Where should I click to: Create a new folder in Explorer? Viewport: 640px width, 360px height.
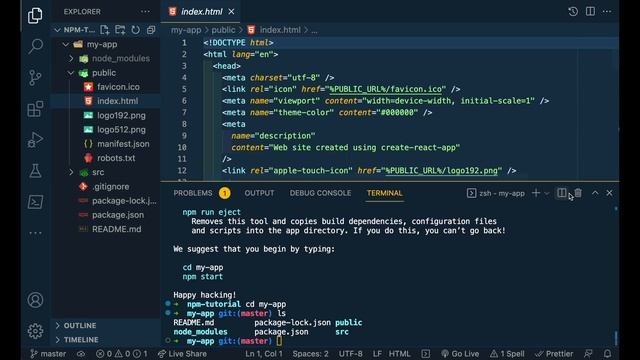pos(120,30)
